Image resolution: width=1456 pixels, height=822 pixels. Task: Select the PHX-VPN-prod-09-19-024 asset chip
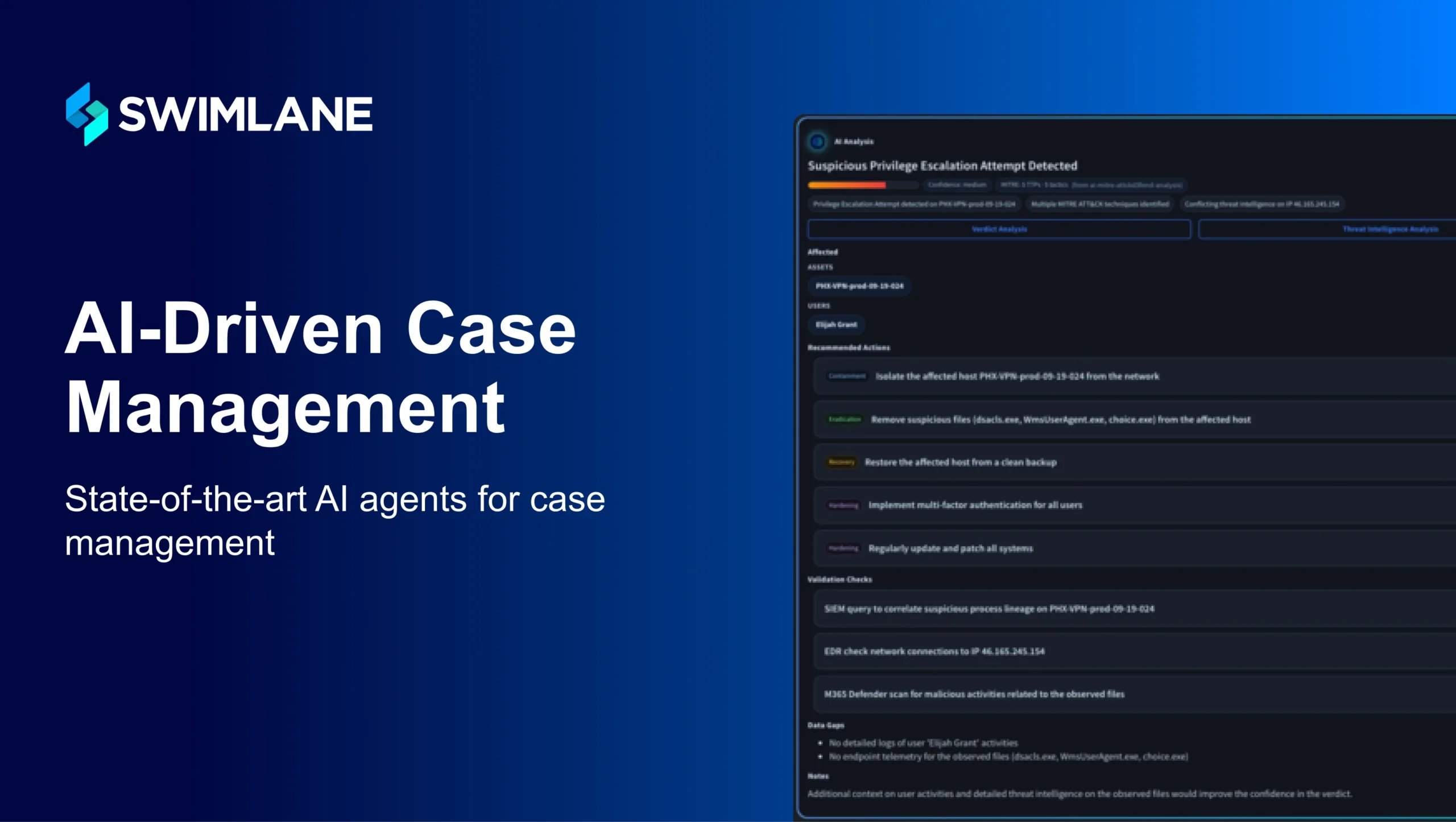(859, 286)
